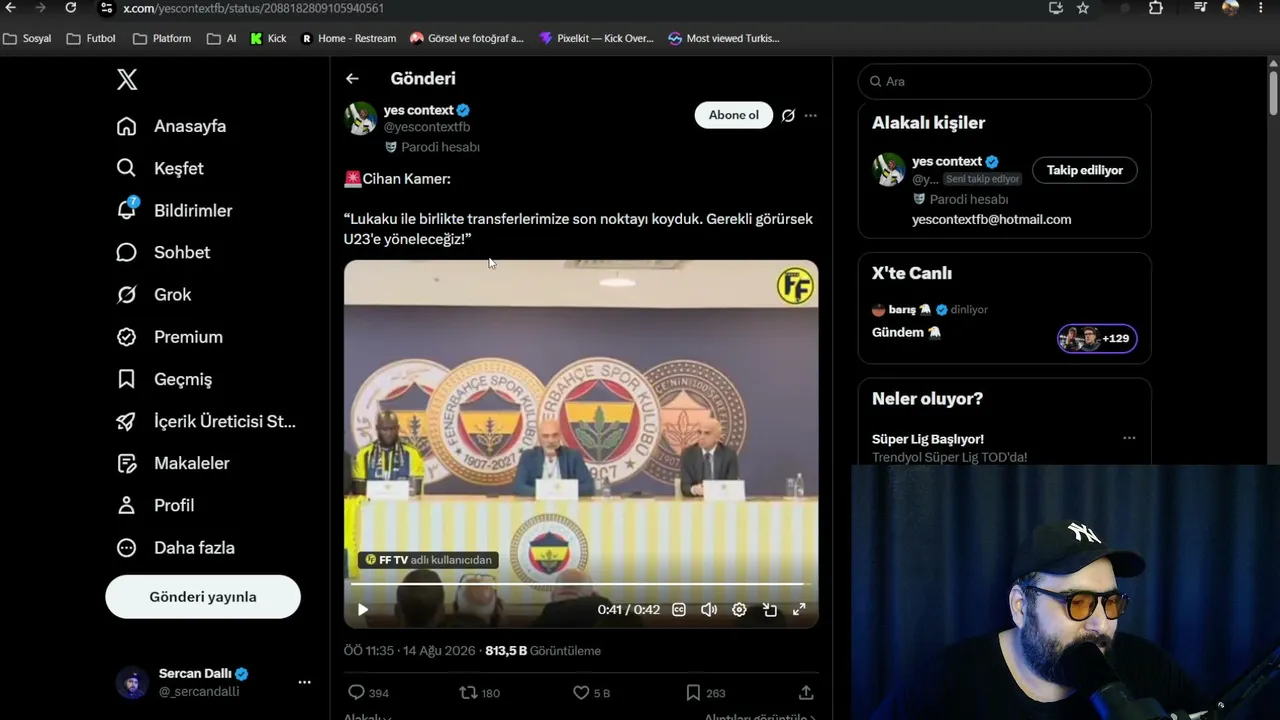Open Makaleler in the sidebar
The height and width of the screenshot is (720, 1280).
pos(173,463)
